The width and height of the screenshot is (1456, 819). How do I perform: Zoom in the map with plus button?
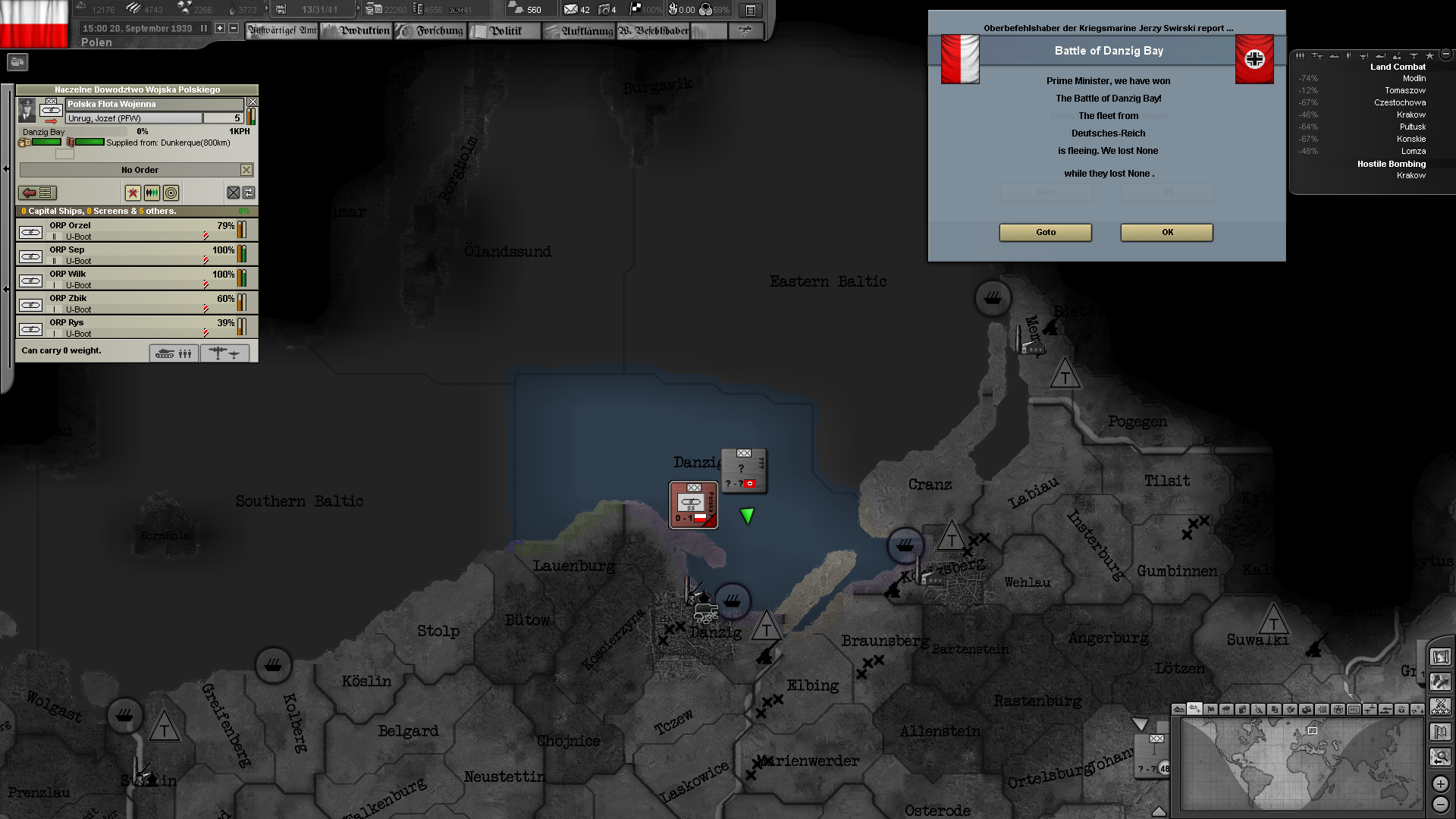1440,784
